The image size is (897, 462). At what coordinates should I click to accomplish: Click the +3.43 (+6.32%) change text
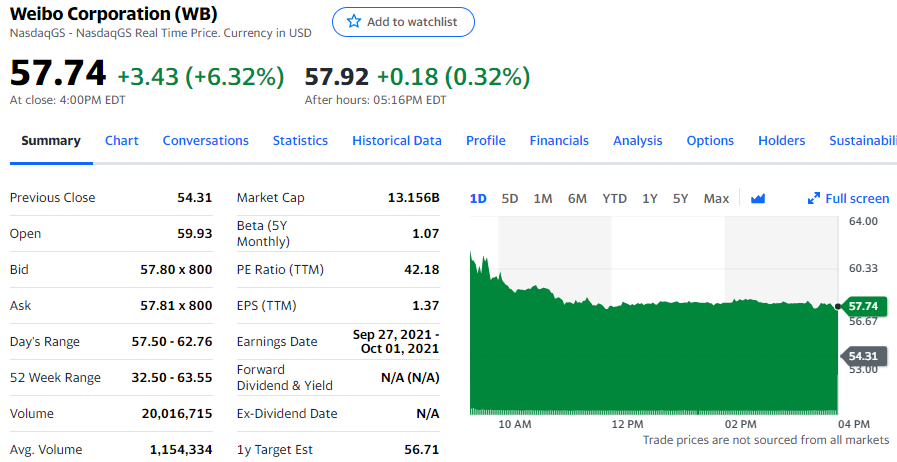pos(200,77)
